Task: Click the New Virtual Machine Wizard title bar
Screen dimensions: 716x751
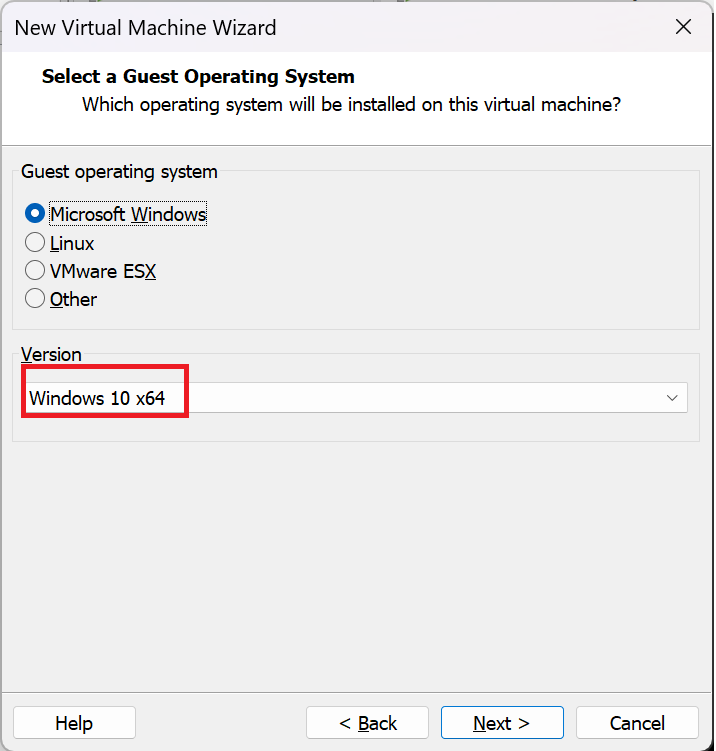Action: [x=300, y=27]
